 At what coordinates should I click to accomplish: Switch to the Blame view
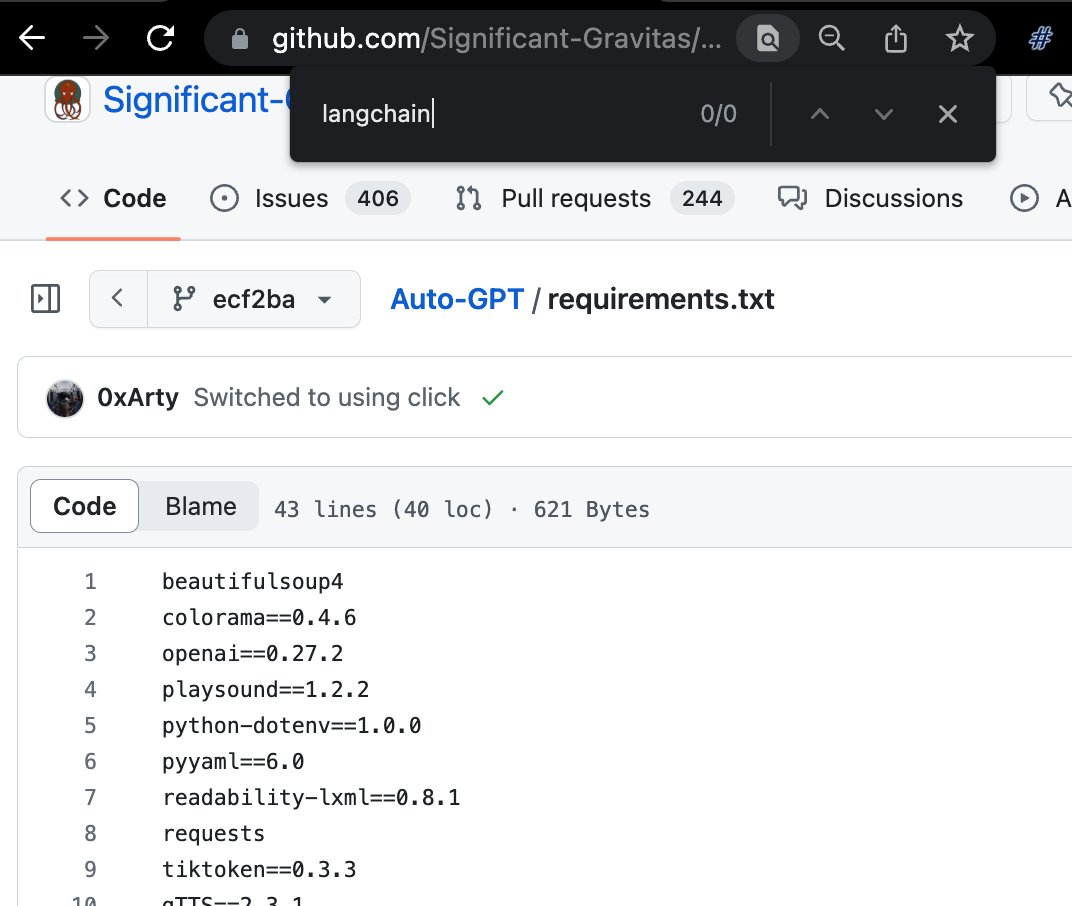pyautogui.click(x=200, y=506)
